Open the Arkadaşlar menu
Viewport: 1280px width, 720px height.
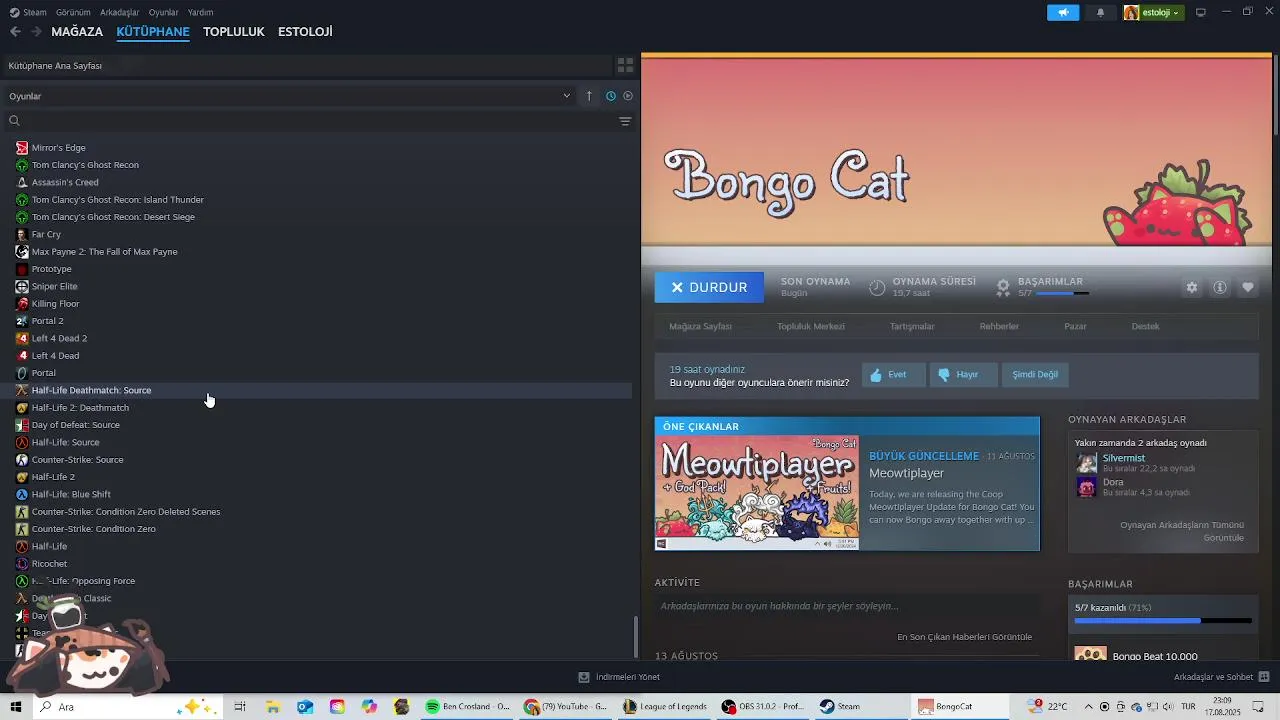click(120, 12)
